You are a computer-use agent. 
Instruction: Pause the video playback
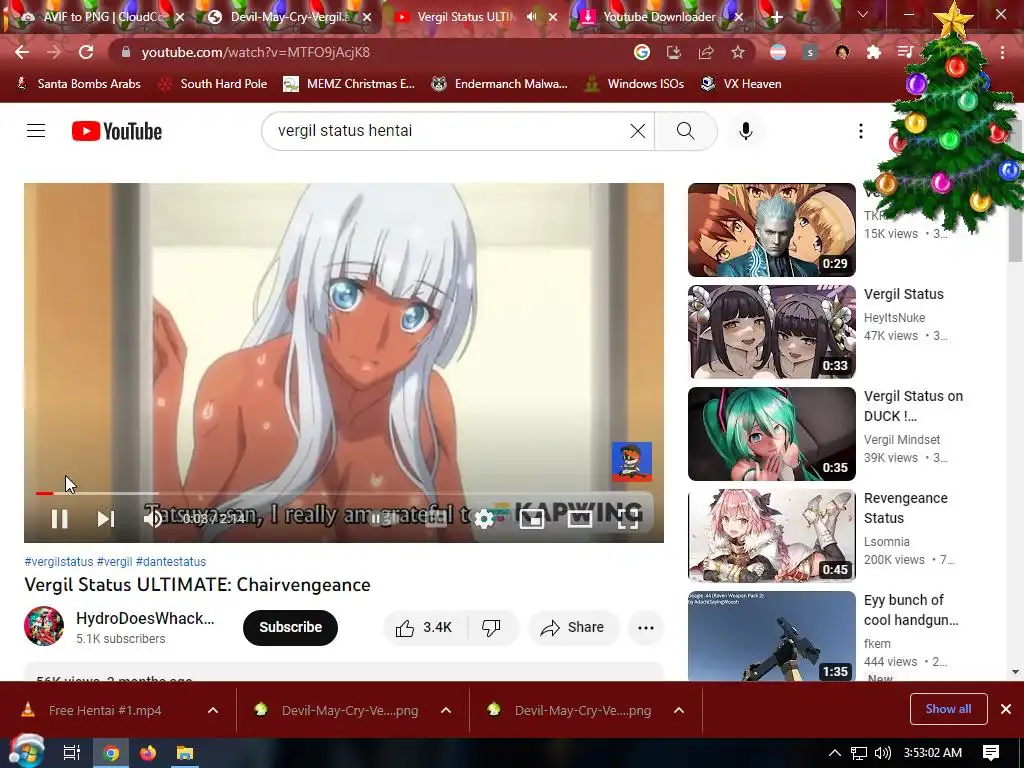pyautogui.click(x=59, y=519)
